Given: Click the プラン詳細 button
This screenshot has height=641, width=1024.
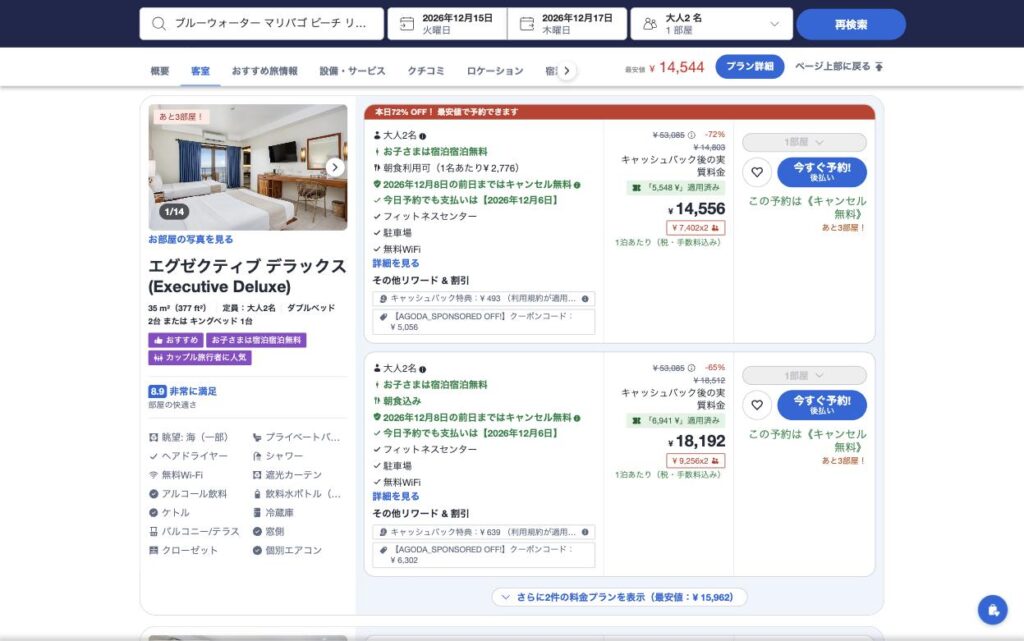Looking at the screenshot, I should [x=750, y=67].
